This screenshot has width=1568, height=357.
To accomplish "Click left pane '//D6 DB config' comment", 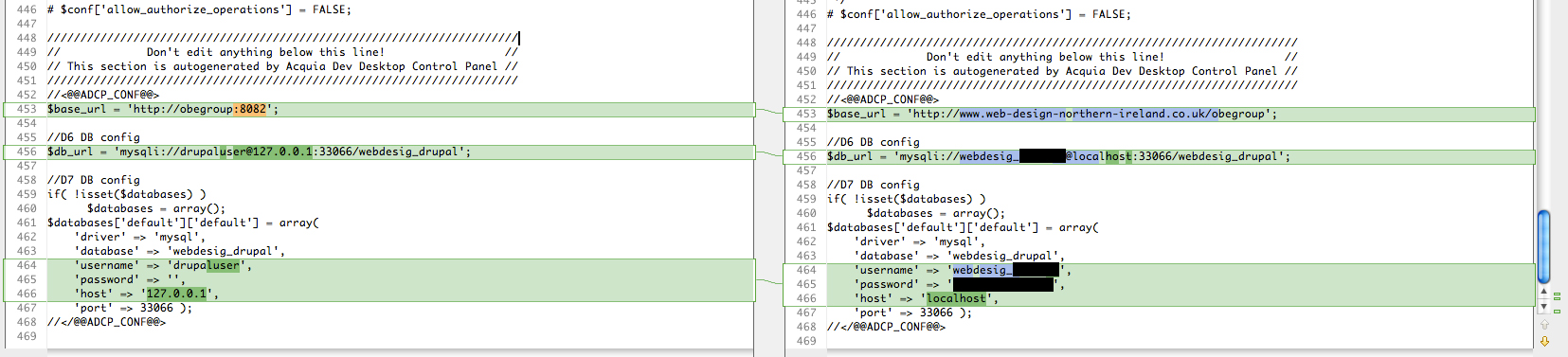I will (94, 137).
